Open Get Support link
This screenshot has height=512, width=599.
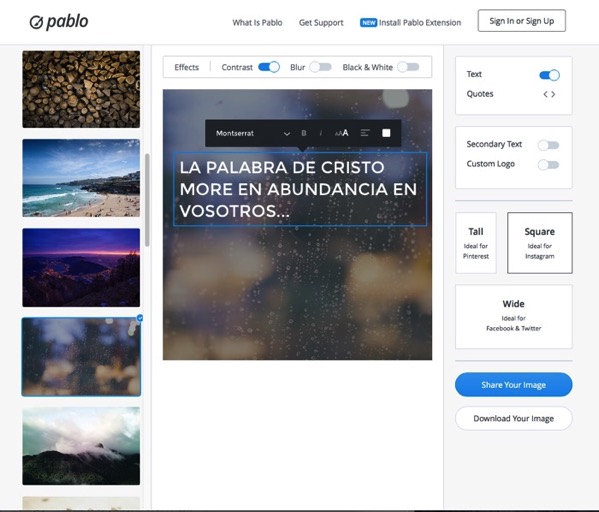pos(321,23)
